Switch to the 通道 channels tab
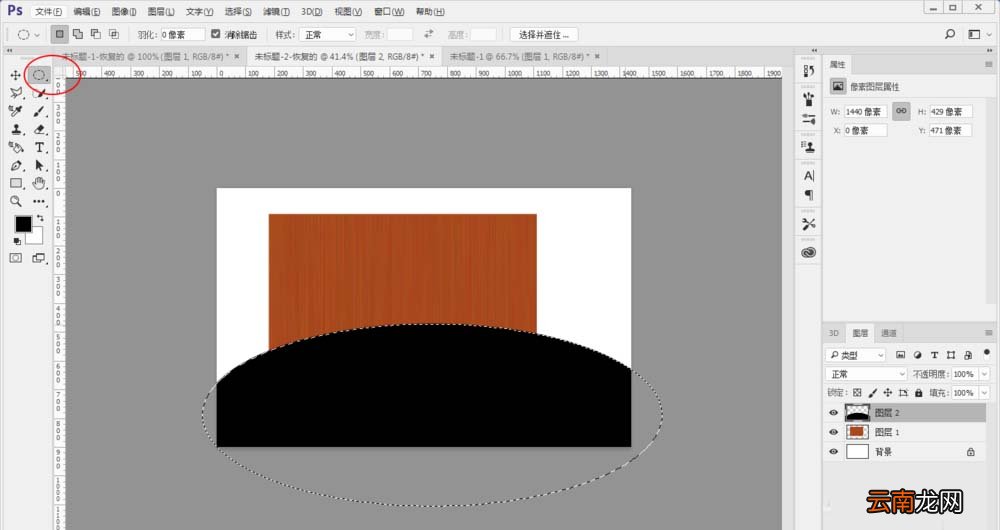Screen dimensions: 1000x530 (888, 333)
